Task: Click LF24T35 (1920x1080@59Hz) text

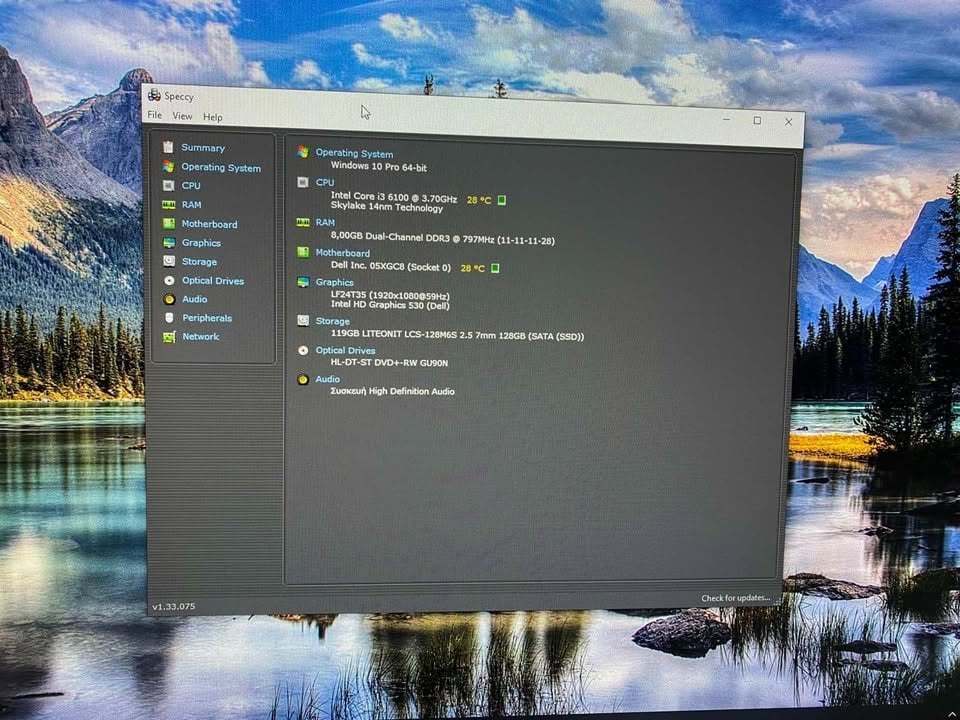Action: (x=390, y=296)
